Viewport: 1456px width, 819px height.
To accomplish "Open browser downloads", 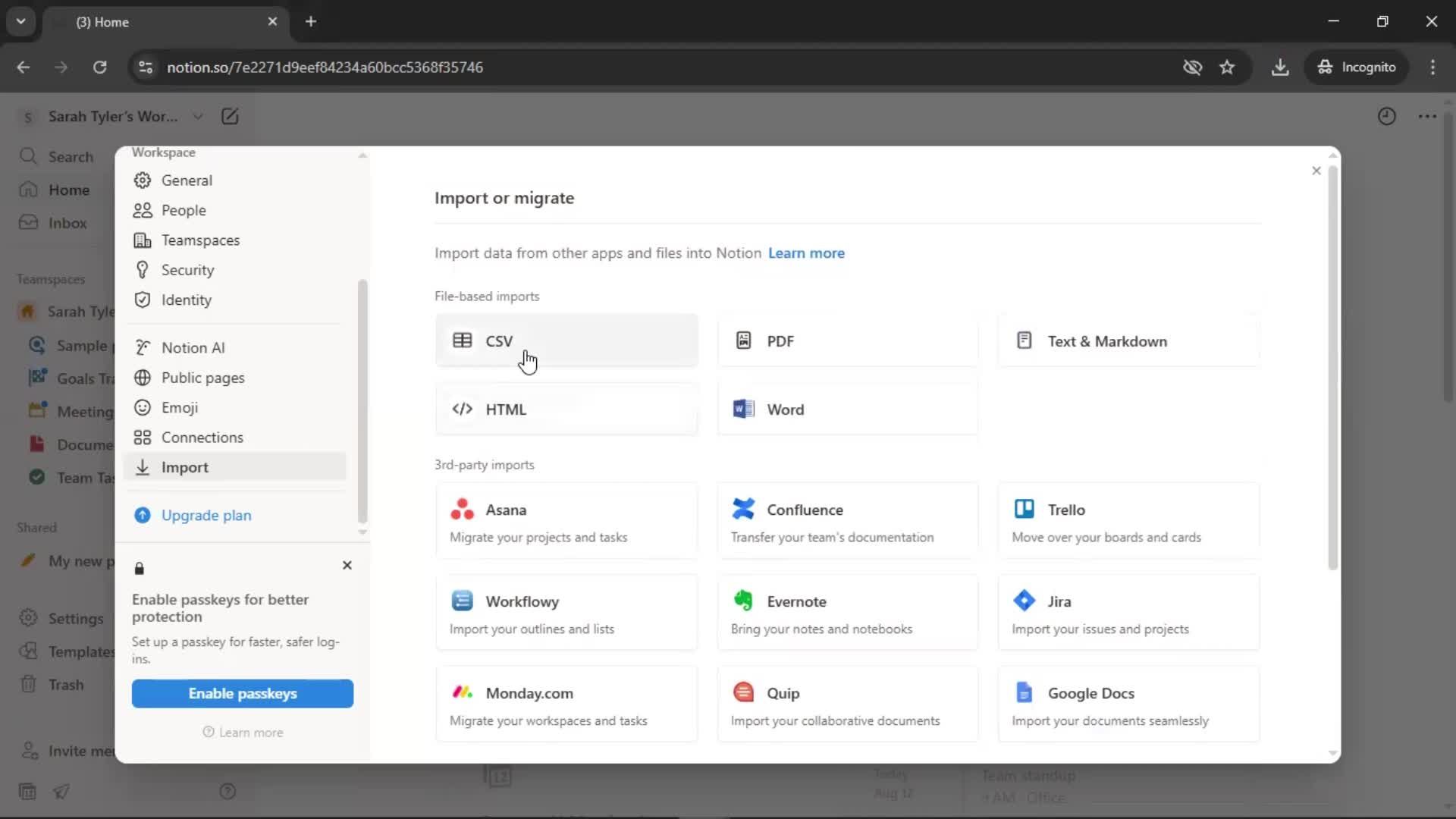I will coord(1280,67).
